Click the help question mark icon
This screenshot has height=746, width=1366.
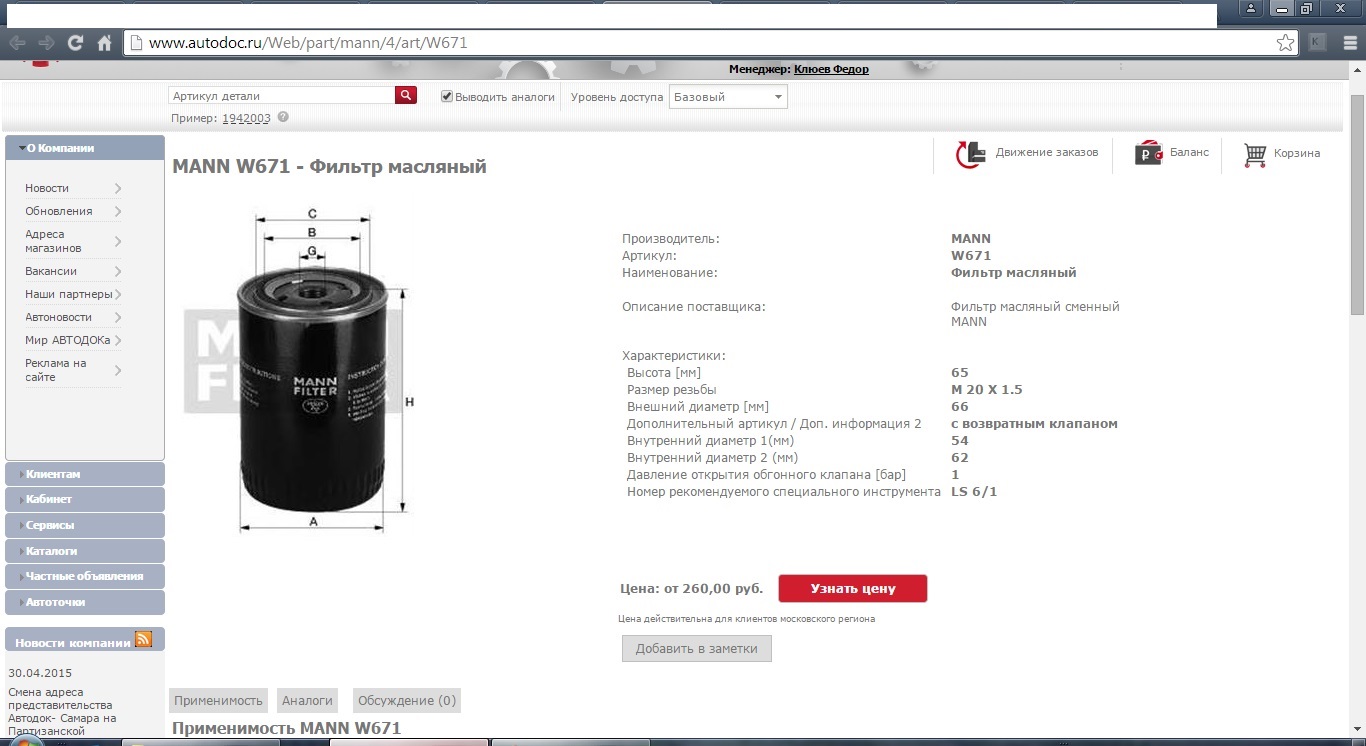tap(283, 117)
